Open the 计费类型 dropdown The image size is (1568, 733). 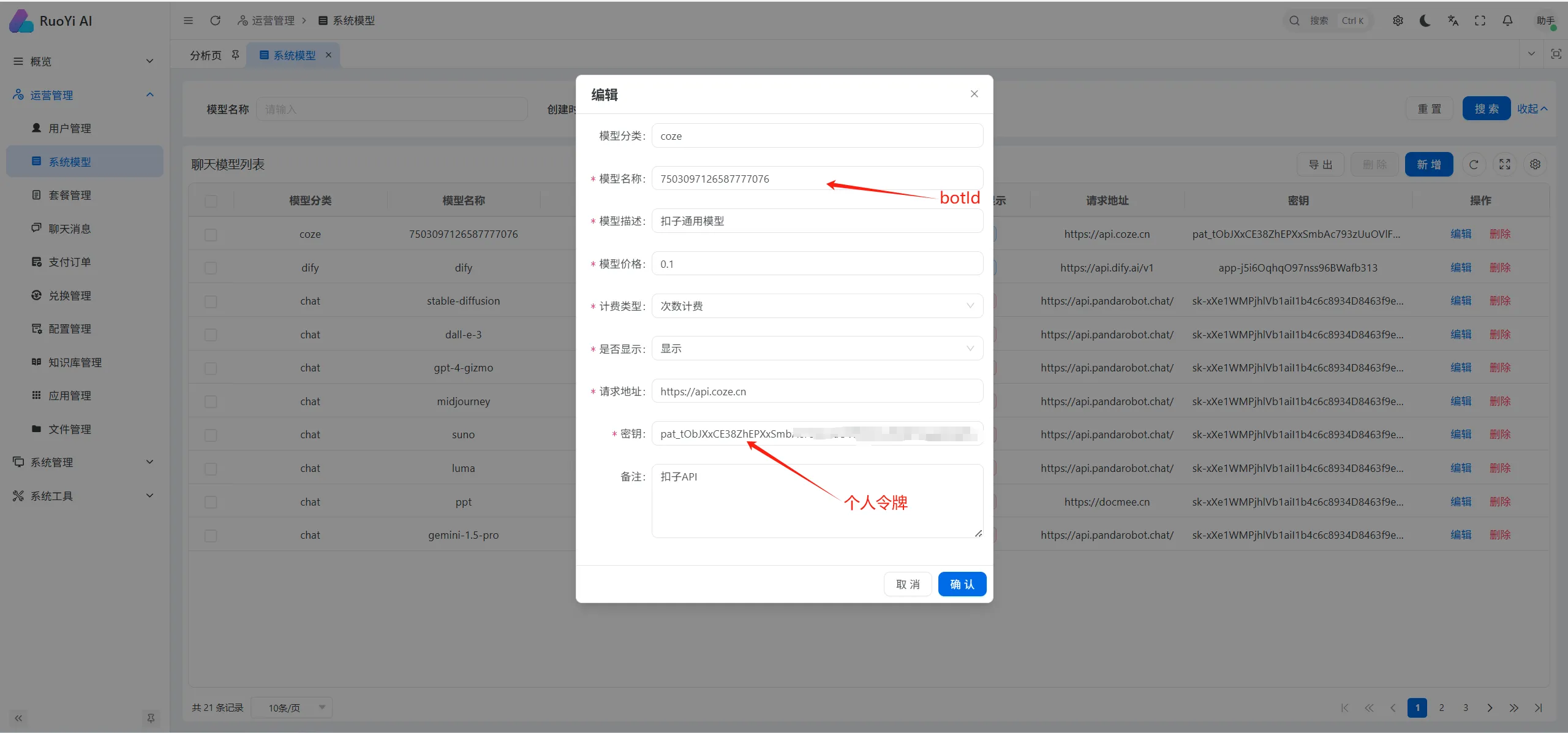coord(817,306)
